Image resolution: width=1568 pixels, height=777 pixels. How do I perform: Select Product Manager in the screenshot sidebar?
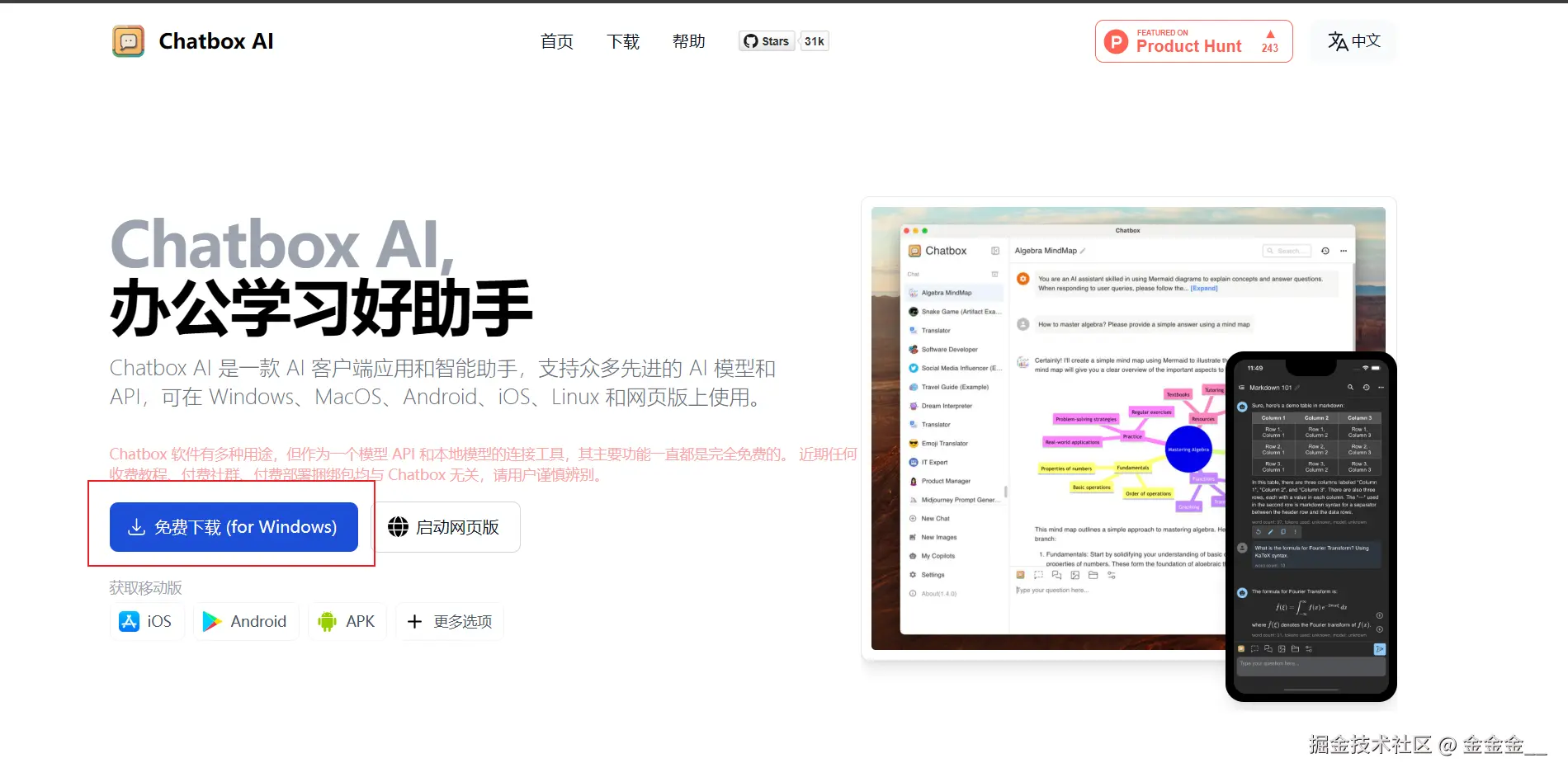954,481
